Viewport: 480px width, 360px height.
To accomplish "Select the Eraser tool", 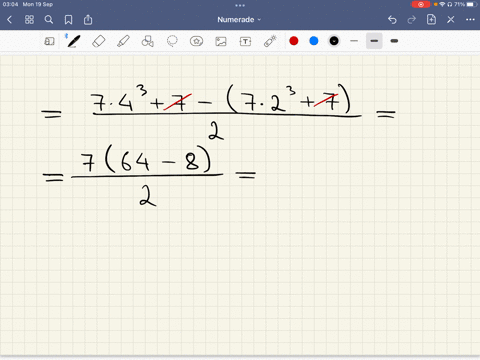I will (x=99, y=41).
